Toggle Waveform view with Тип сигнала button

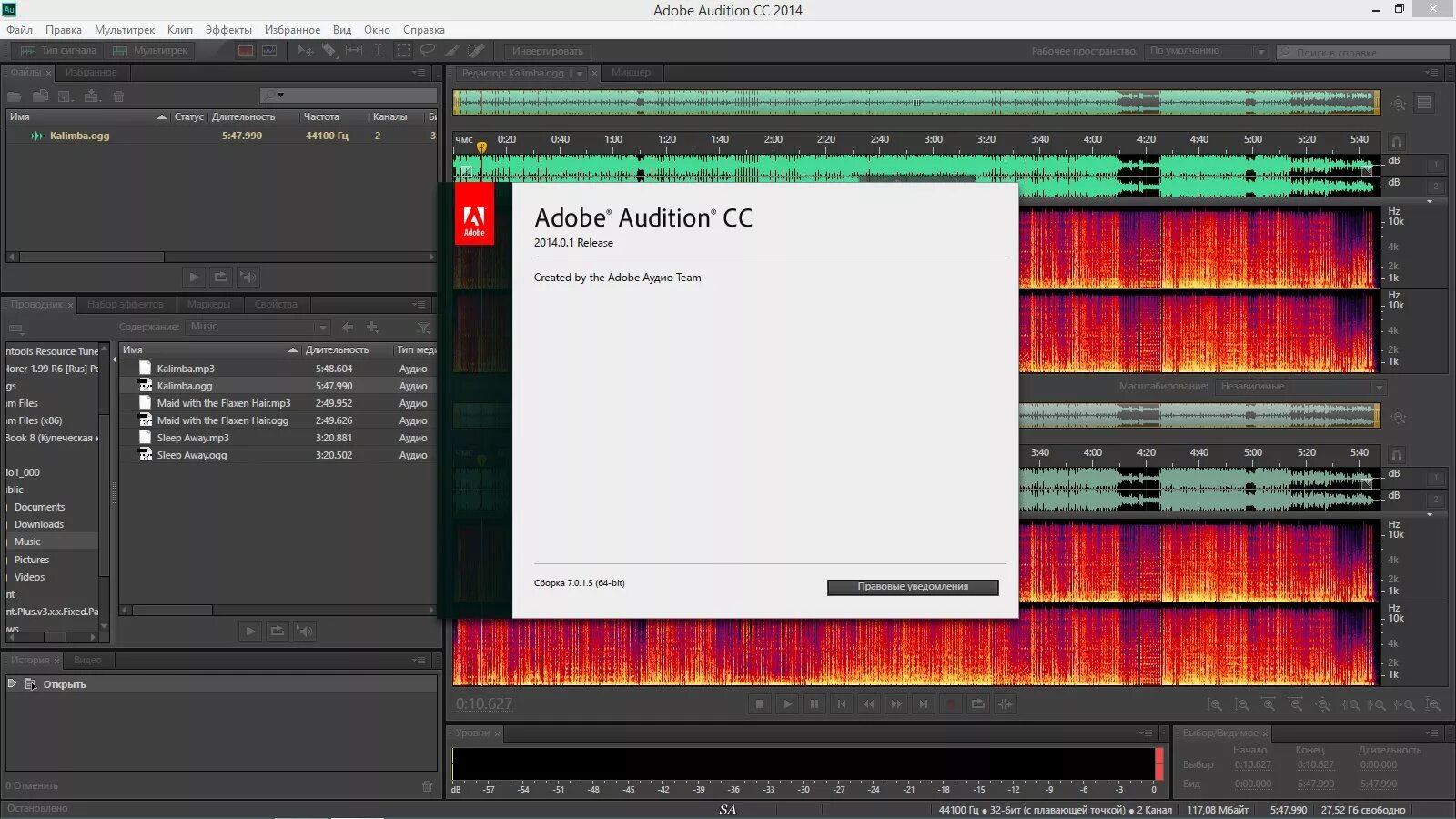click(58, 51)
